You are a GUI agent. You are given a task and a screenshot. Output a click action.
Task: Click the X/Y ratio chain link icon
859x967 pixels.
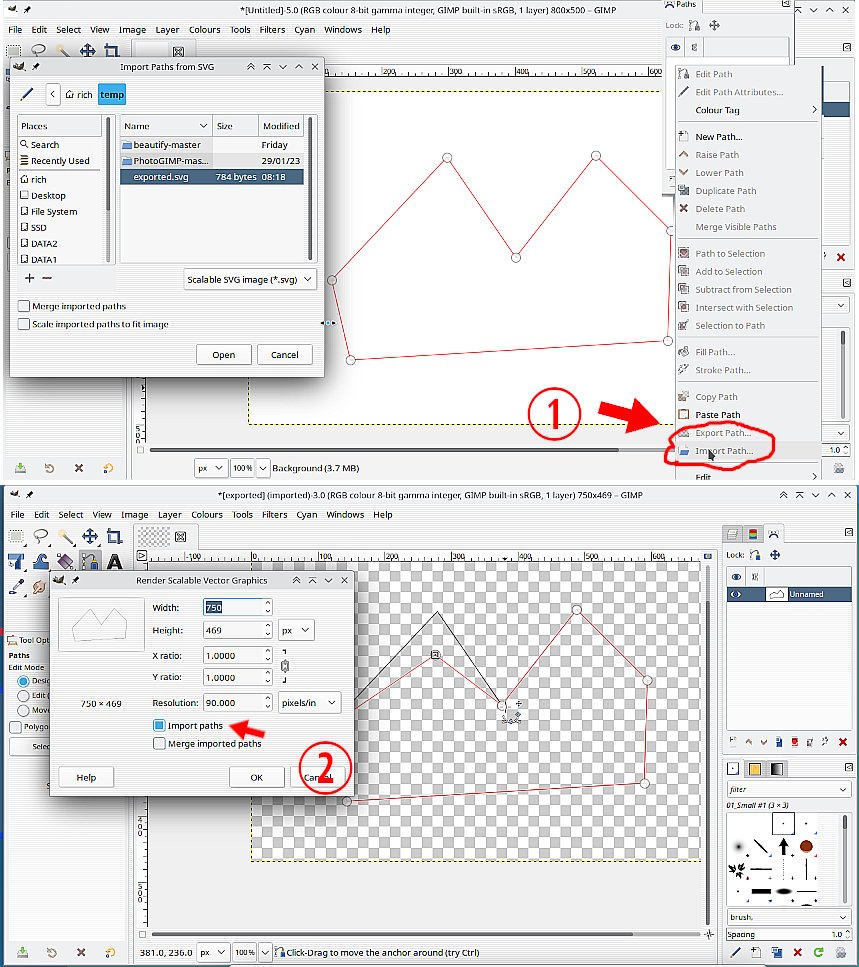point(285,666)
